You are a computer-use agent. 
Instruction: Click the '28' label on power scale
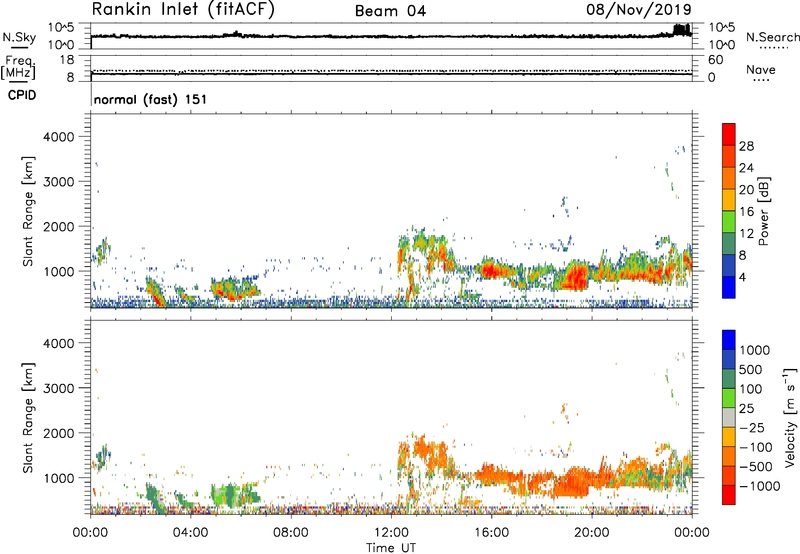tap(746, 146)
